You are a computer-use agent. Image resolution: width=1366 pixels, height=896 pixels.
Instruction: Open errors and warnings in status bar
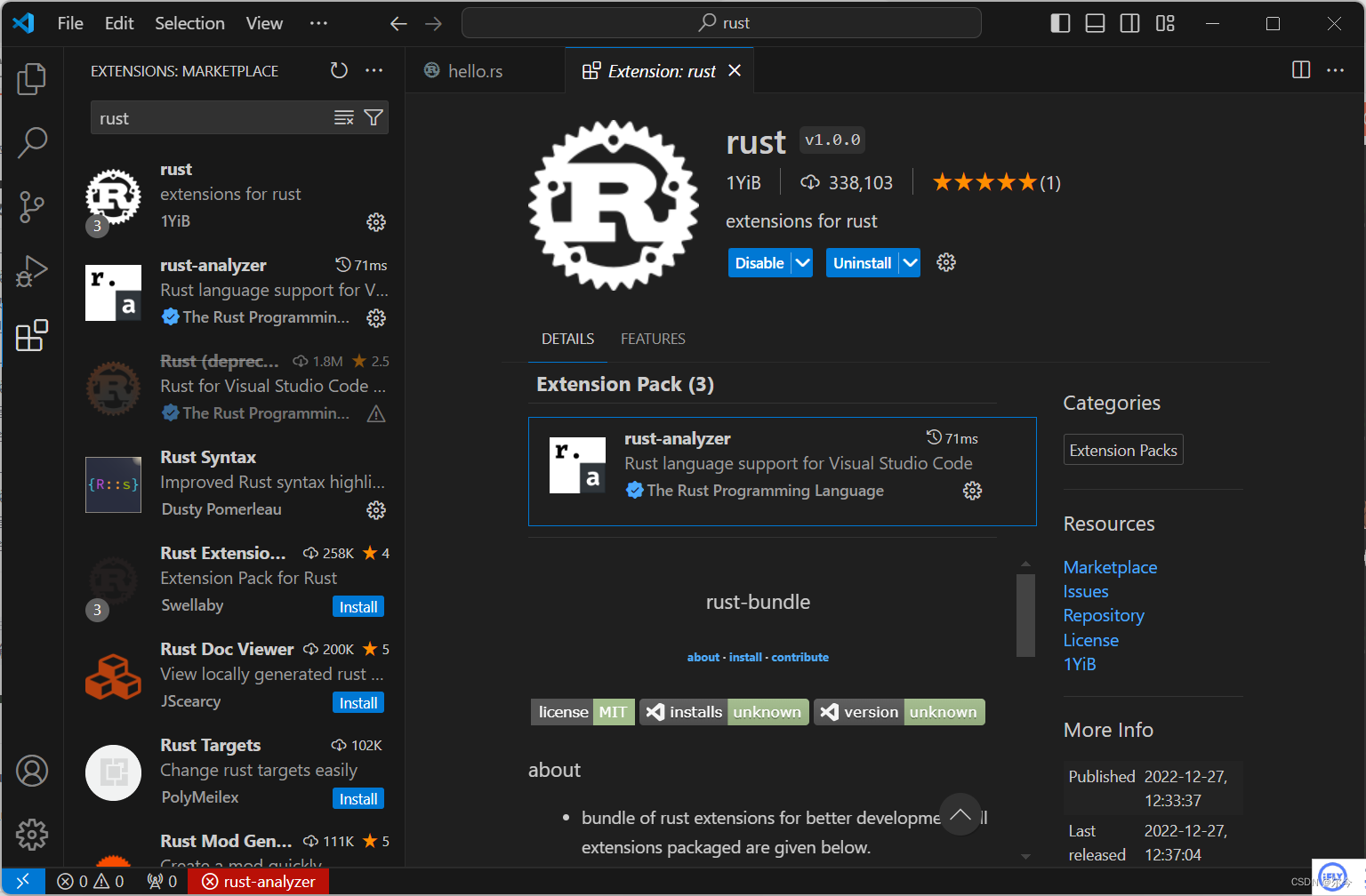coord(90,881)
